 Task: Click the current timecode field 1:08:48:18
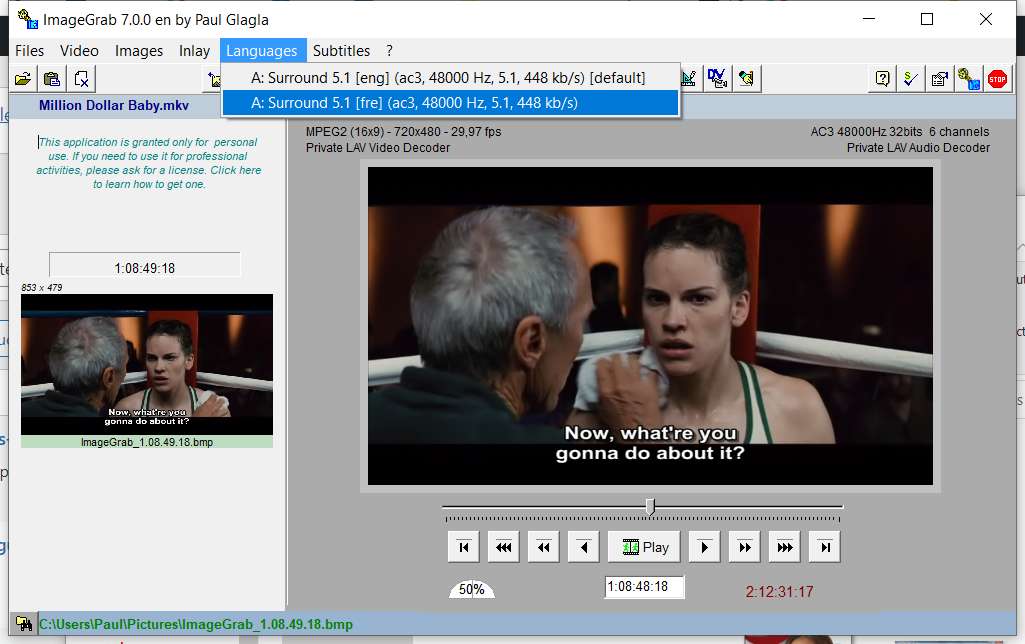point(644,586)
